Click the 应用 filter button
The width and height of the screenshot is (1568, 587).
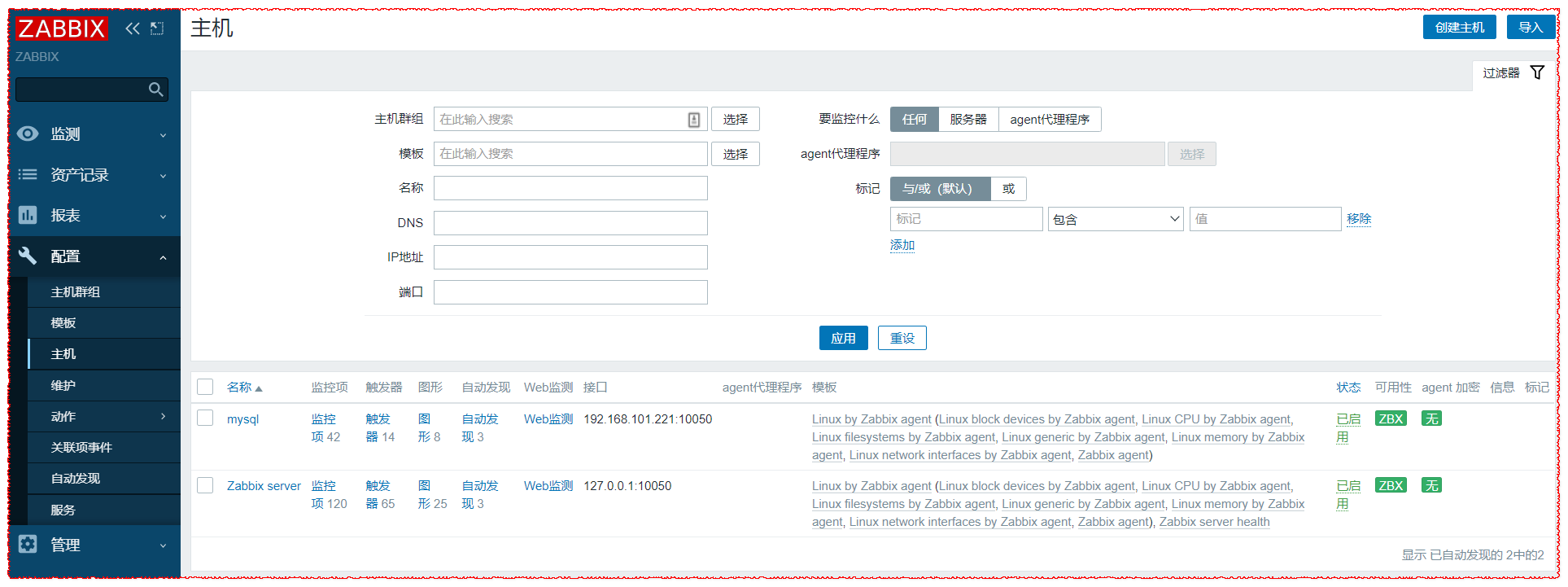coord(843,338)
